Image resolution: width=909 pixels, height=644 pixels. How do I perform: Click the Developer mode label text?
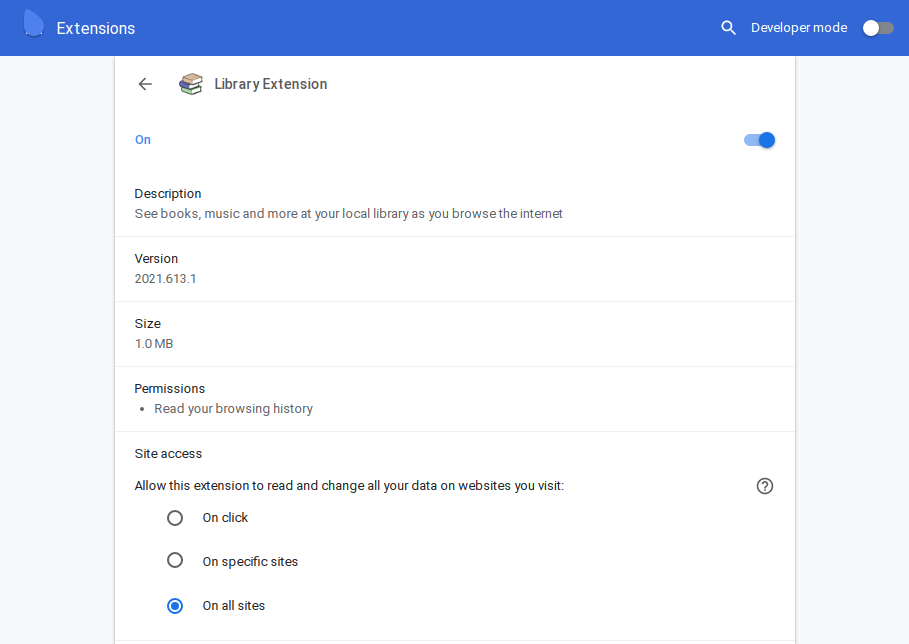coord(799,28)
